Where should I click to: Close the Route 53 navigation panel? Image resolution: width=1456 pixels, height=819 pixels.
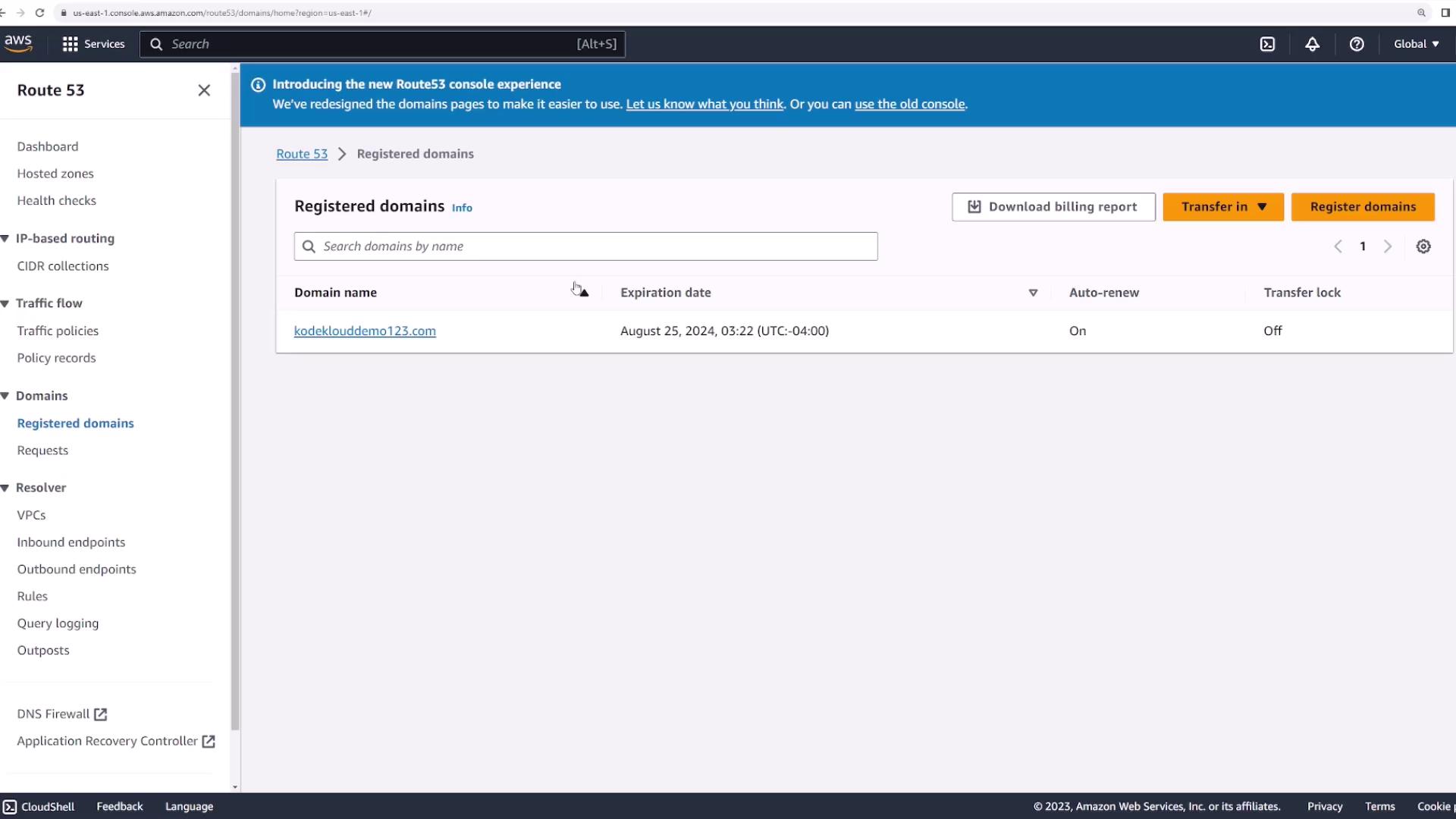pos(204,90)
